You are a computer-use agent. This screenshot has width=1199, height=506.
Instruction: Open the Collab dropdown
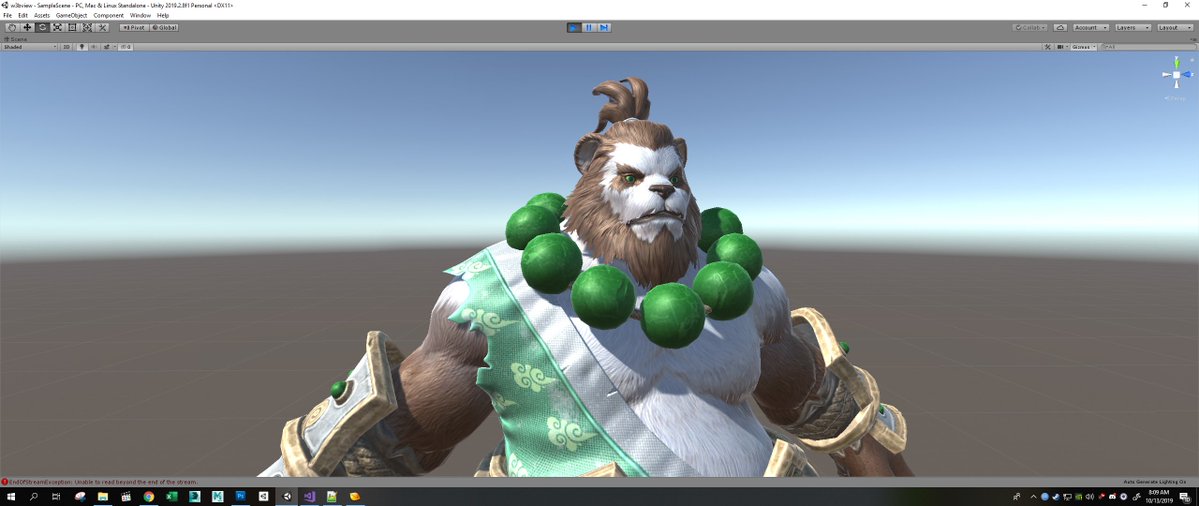pyautogui.click(x=1030, y=28)
